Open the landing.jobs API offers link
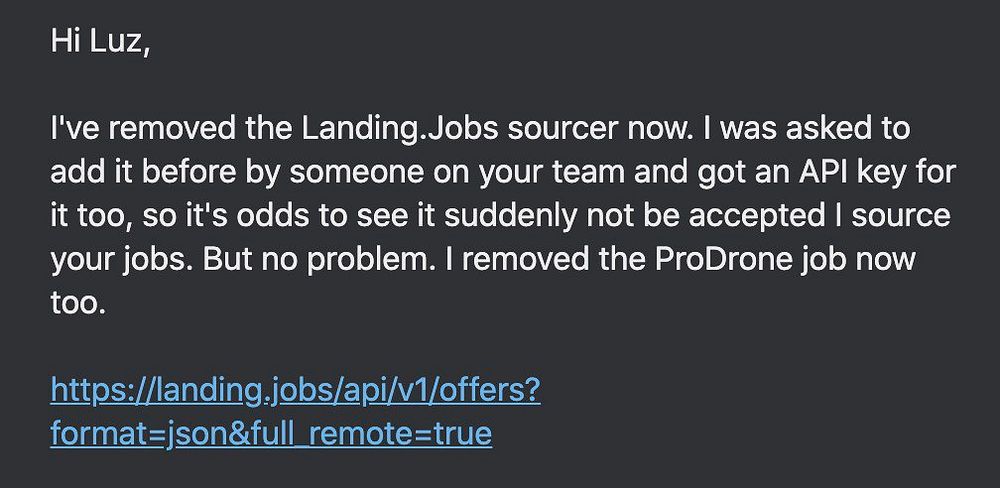The height and width of the screenshot is (488, 1000). coord(295,388)
